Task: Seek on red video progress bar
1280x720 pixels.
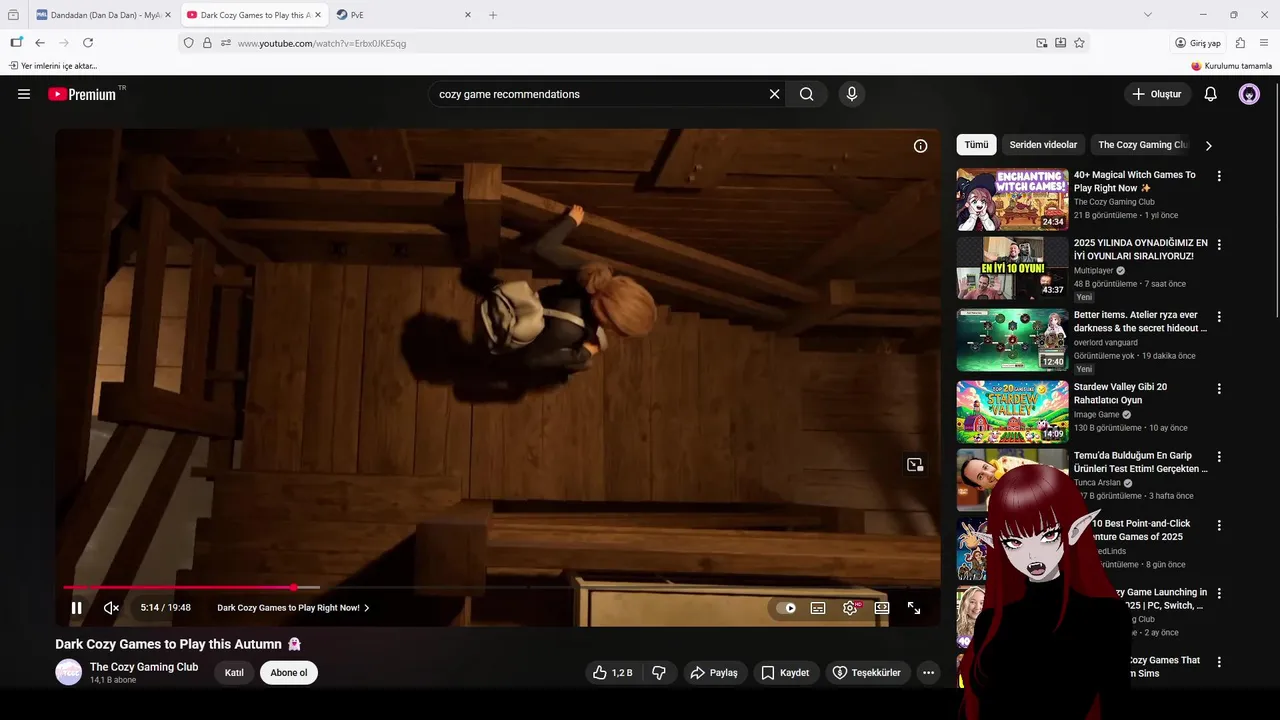Action: pyautogui.click(x=178, y=587)
